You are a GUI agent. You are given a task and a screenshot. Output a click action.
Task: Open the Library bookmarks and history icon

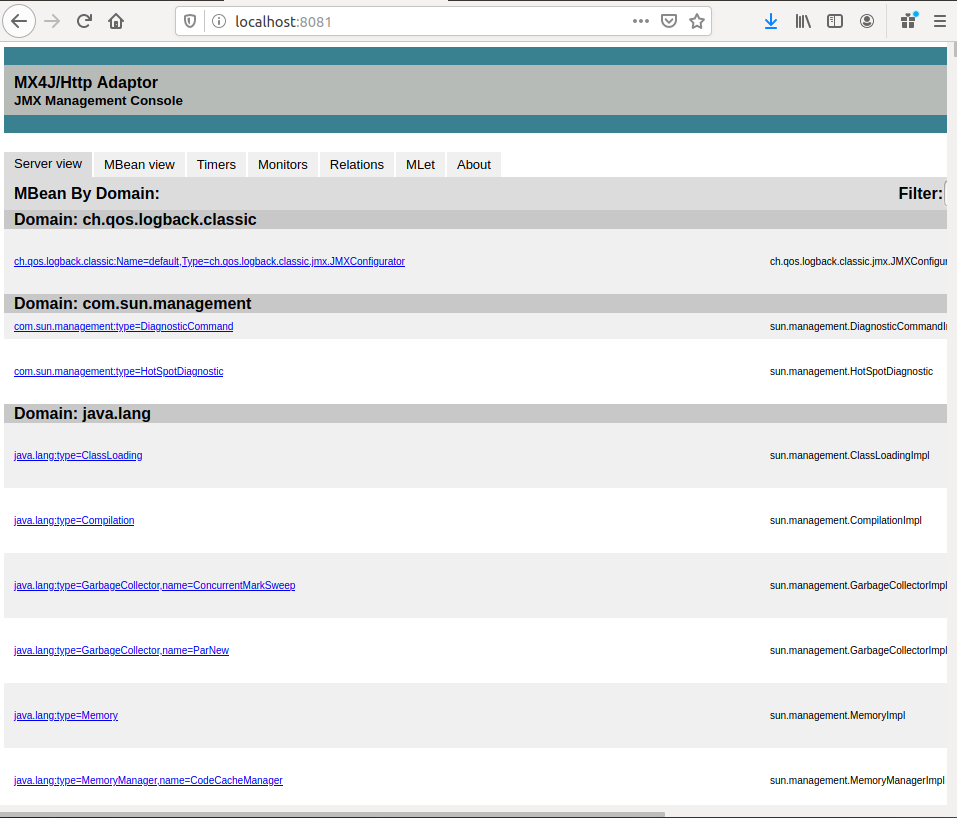pyautogui.click(x=803, y=21)
